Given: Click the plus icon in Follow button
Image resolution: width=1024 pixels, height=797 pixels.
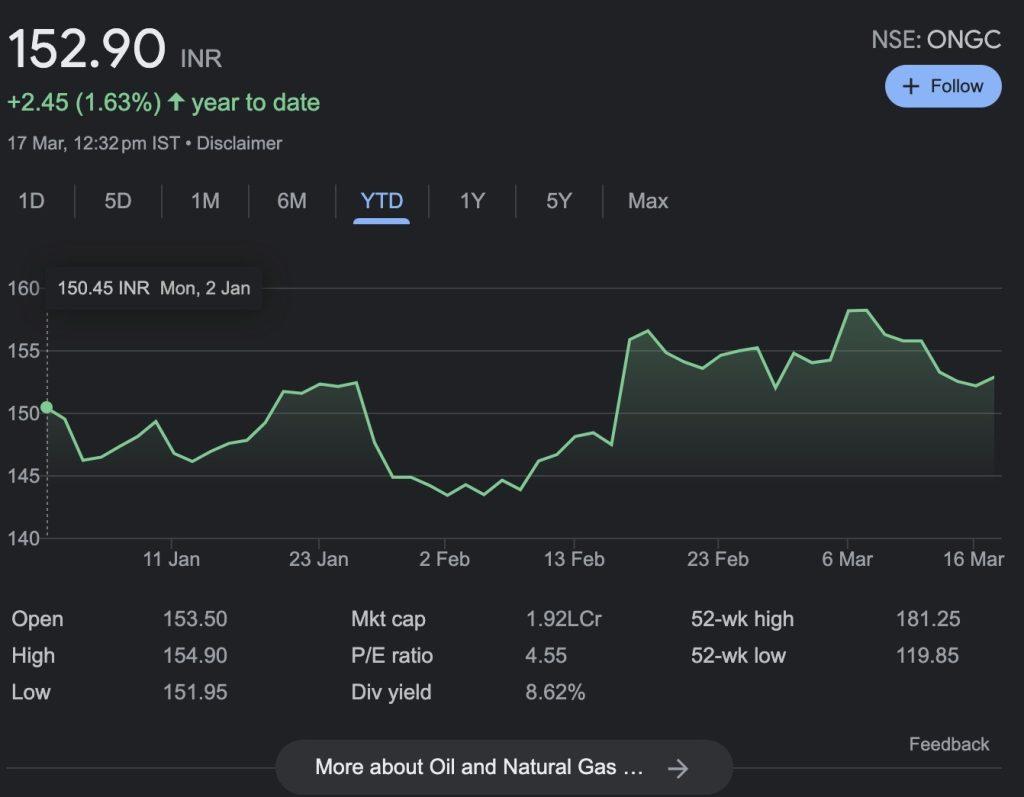Looking at the screenshot, I should [x=910, y=86].
